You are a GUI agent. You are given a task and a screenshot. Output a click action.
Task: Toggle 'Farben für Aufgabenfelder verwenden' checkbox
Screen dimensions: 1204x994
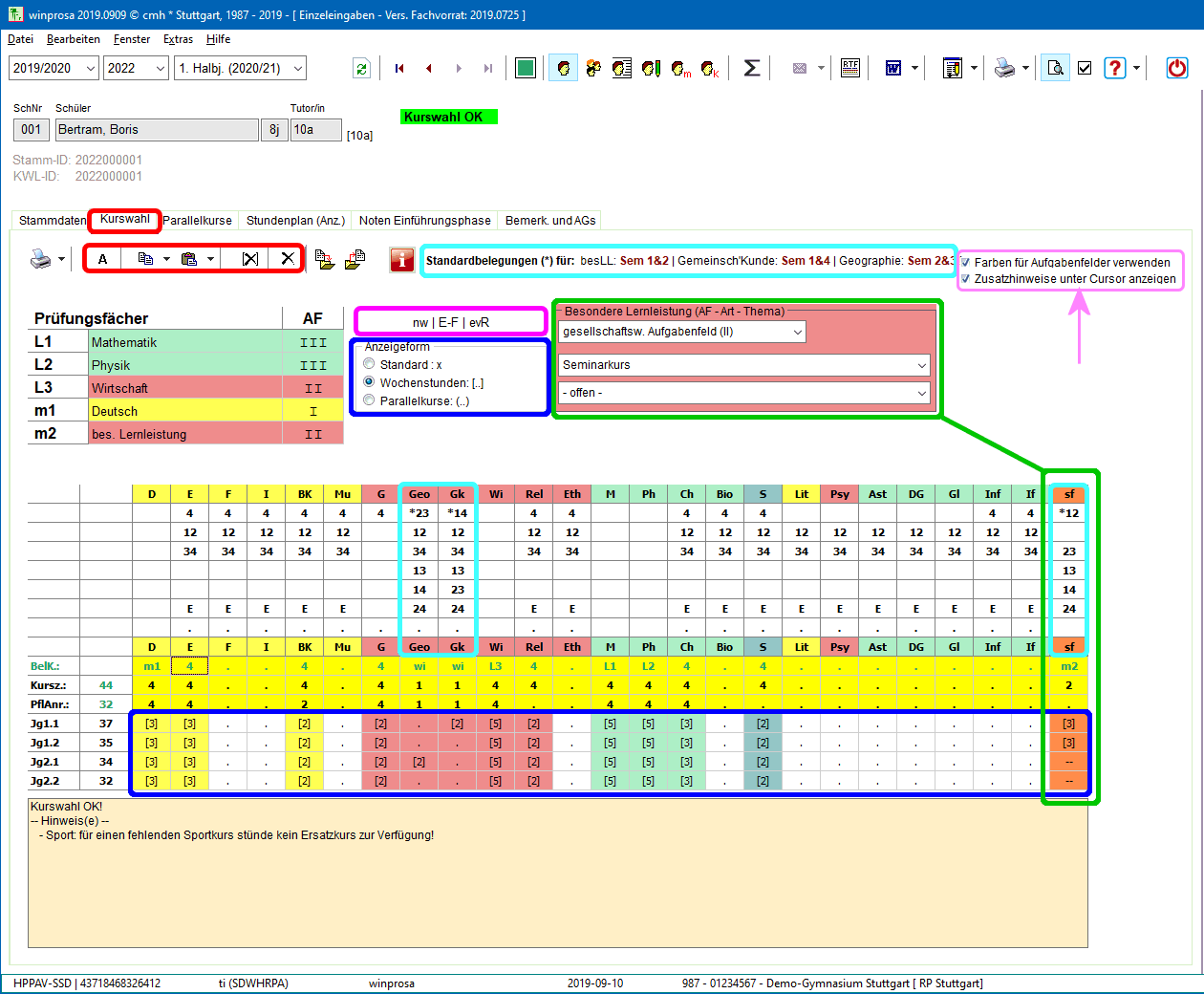(x=965, y=262)
